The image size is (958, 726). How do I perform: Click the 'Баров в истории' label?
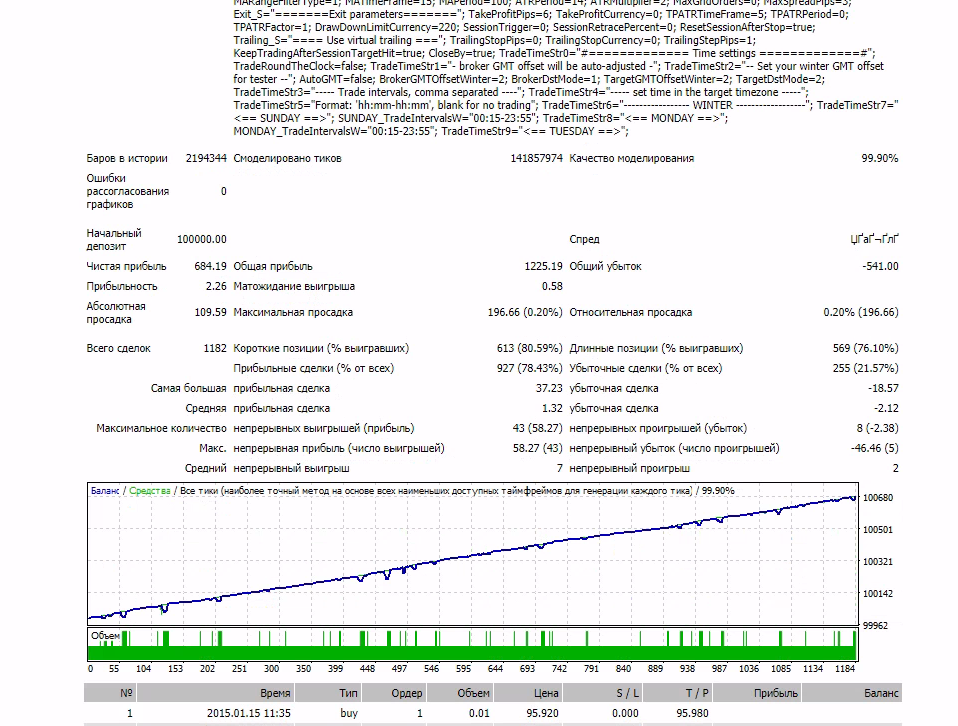click(x=127, y=158)
